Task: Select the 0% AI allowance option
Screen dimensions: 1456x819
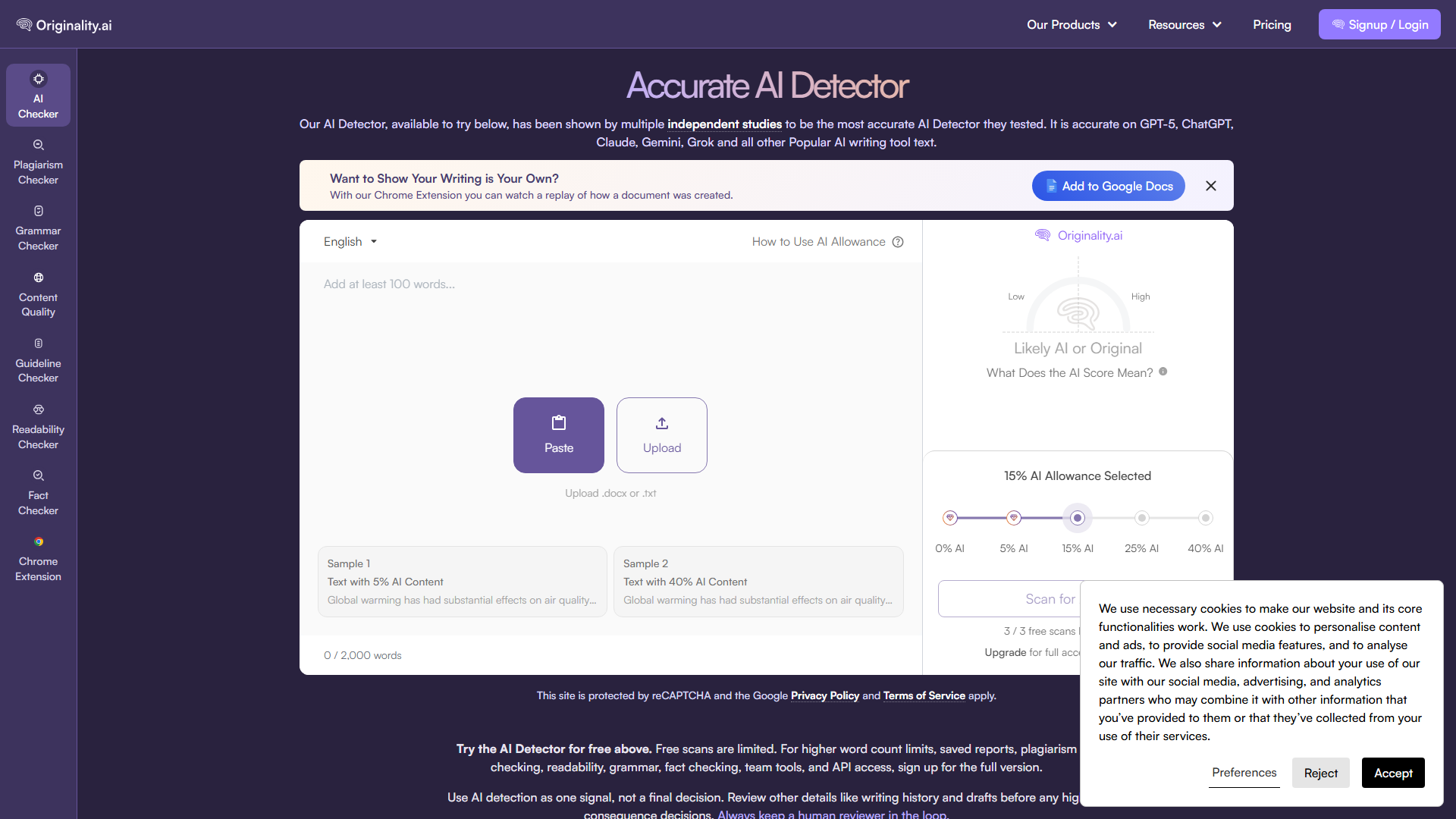Action: pyautogui.click(x=950, y=518)
